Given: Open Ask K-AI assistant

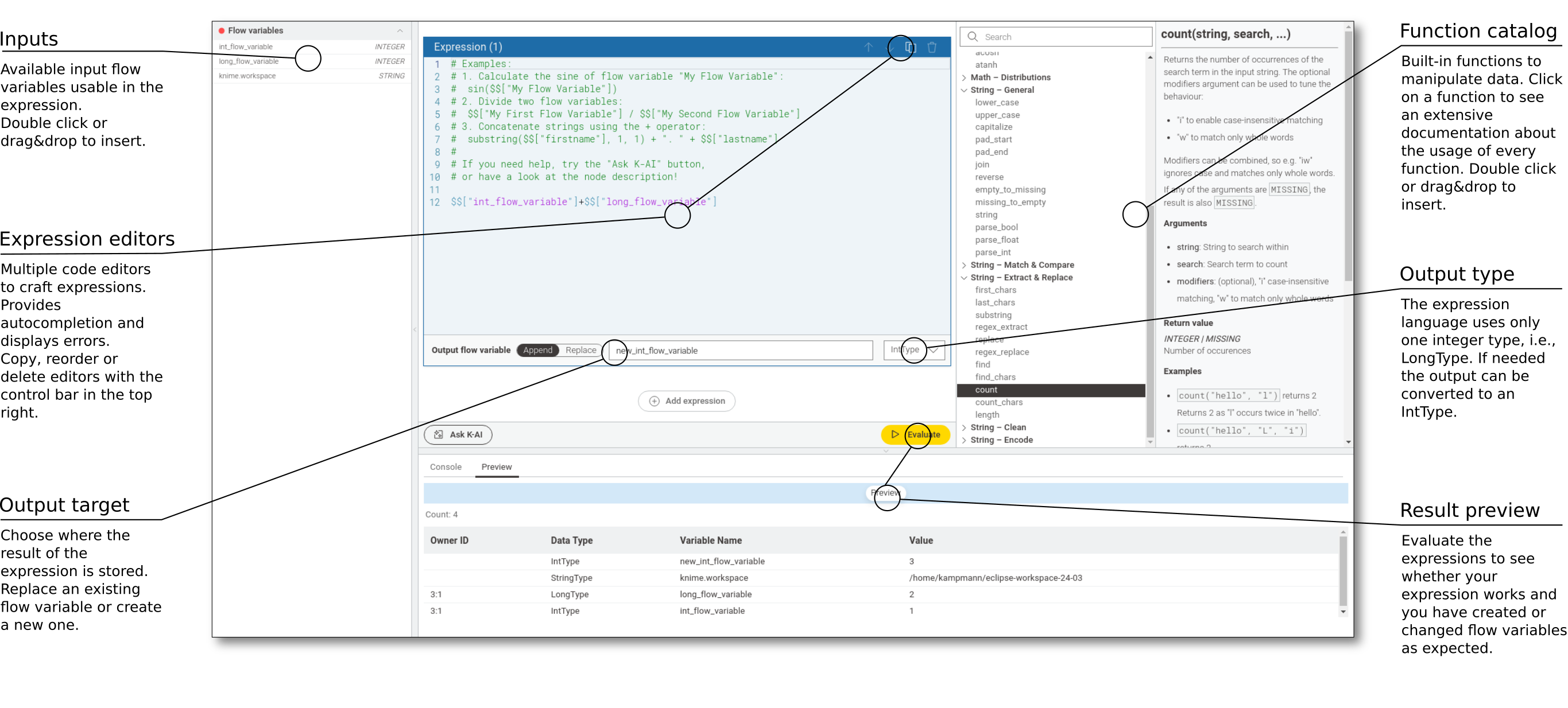Looking at the screenshot, I should click(x=458, y=434).
